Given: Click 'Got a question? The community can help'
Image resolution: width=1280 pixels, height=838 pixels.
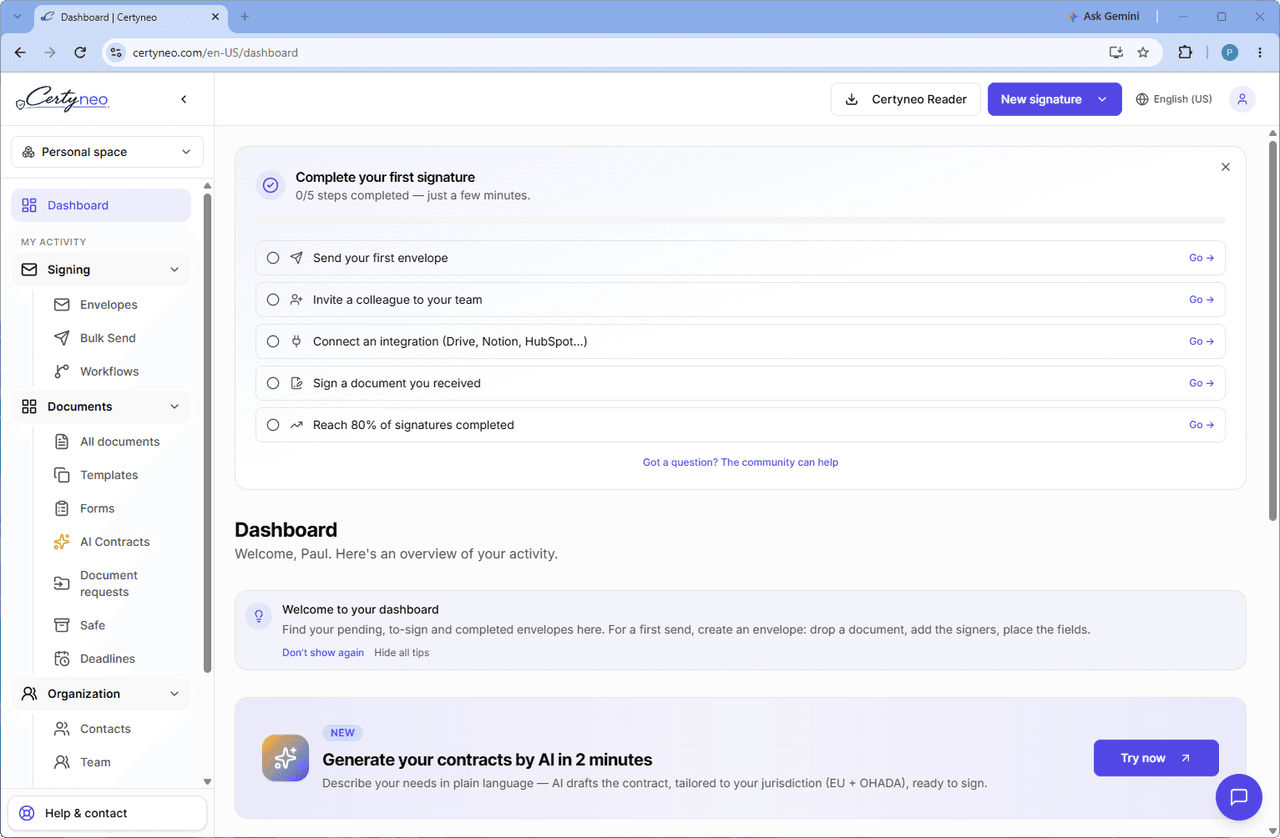Looking at the screenshot, I should (741, 462).
